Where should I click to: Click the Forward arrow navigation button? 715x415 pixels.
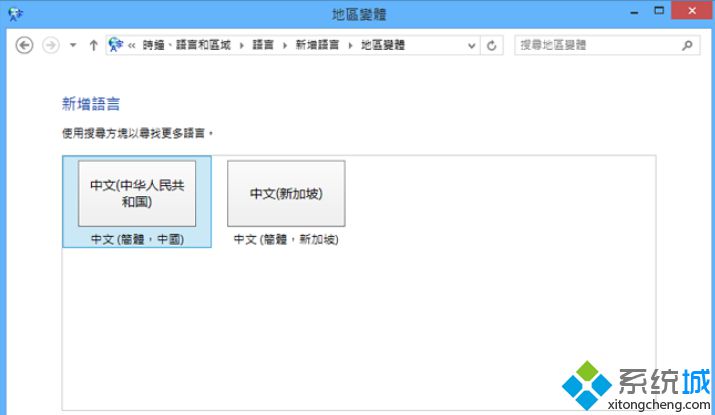point(51,45)
